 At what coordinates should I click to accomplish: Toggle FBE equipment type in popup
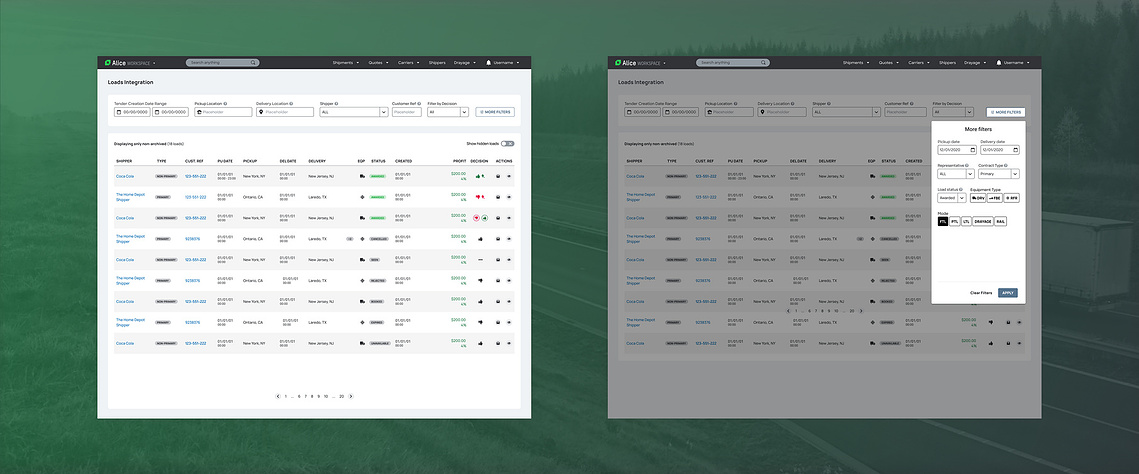[994, 197]
